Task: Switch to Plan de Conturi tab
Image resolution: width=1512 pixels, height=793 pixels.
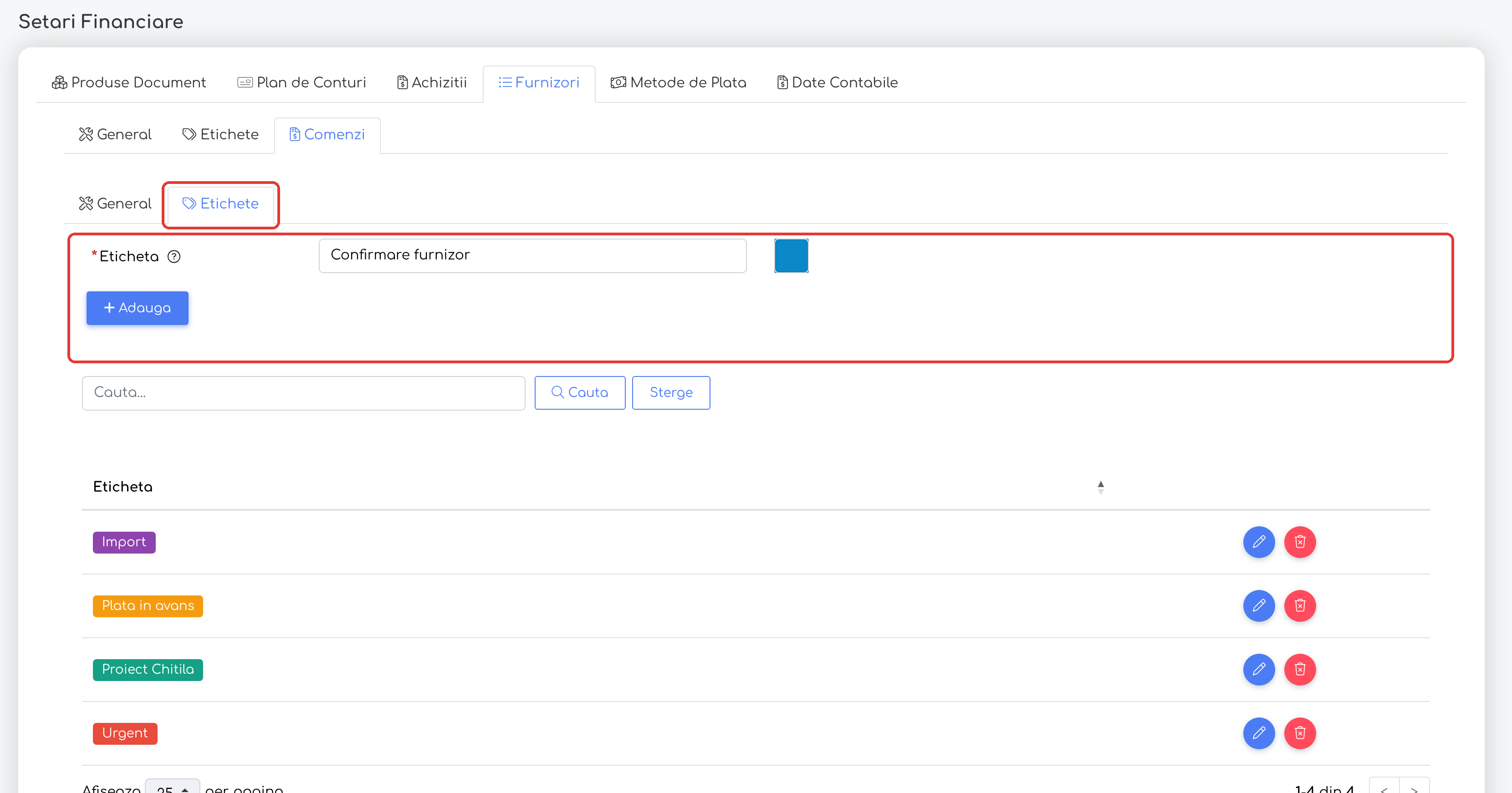Action: click(x=301, y=83)
